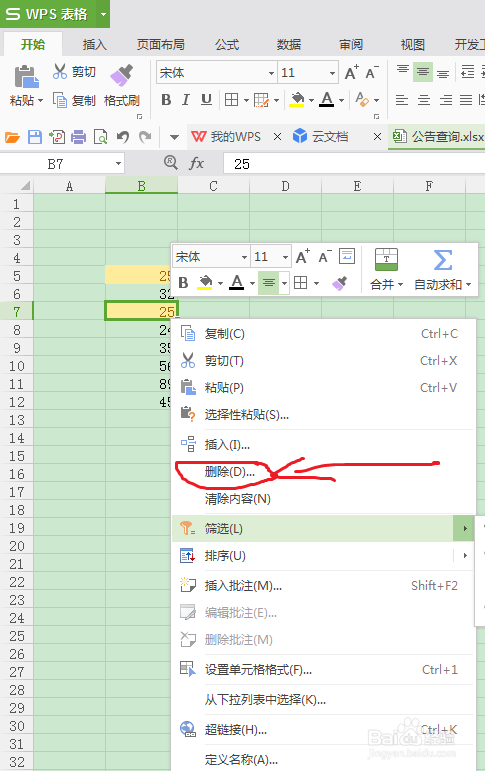Choose 剪切(T) in context menu
Image resolution: width=485 pixels, height=771 pixels.
[x=324, y=361]
